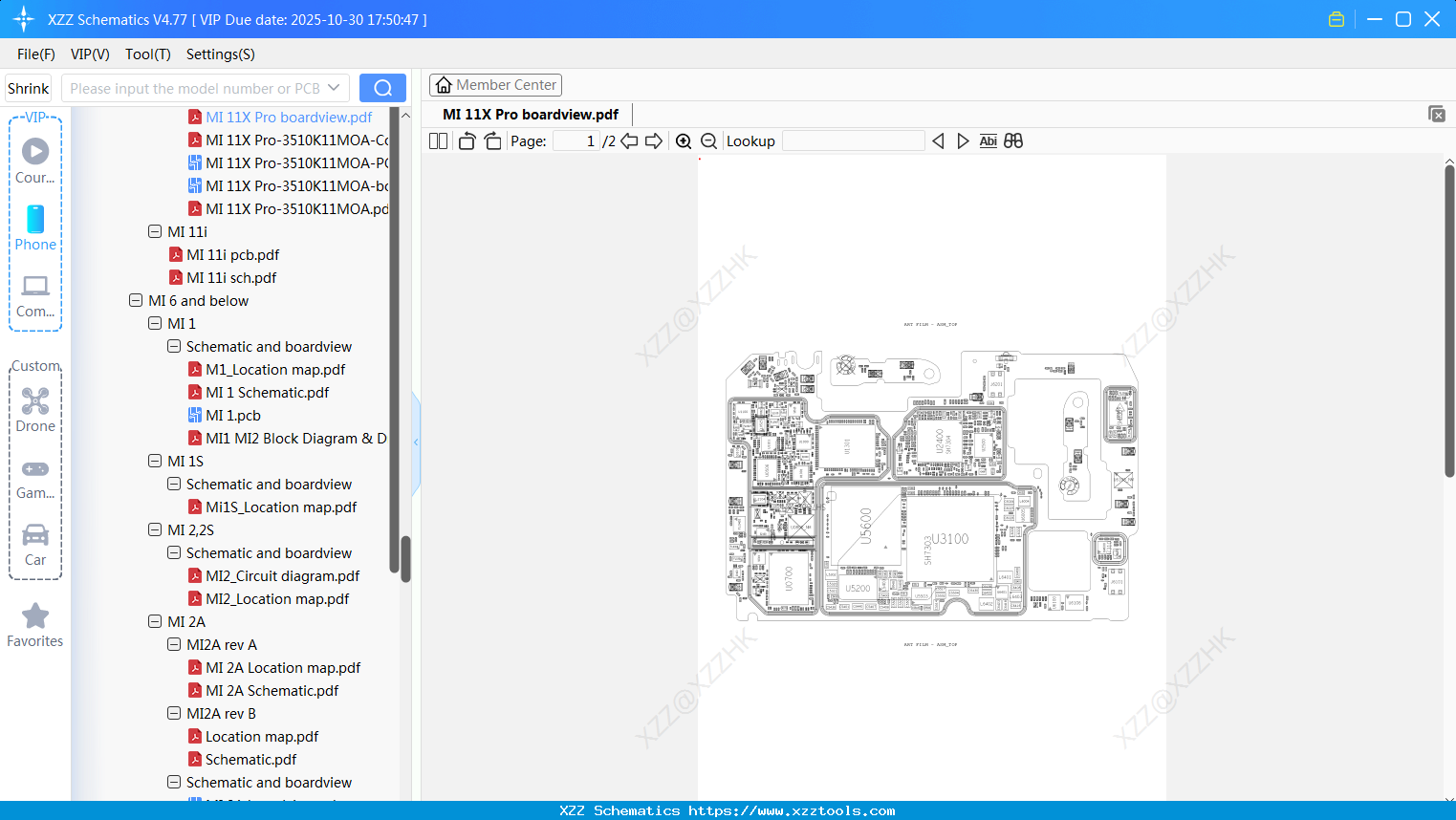Open the VIP(V) menu
Image resolution: width=1456 pixels, height=820 pixels.
coord(90,54)
